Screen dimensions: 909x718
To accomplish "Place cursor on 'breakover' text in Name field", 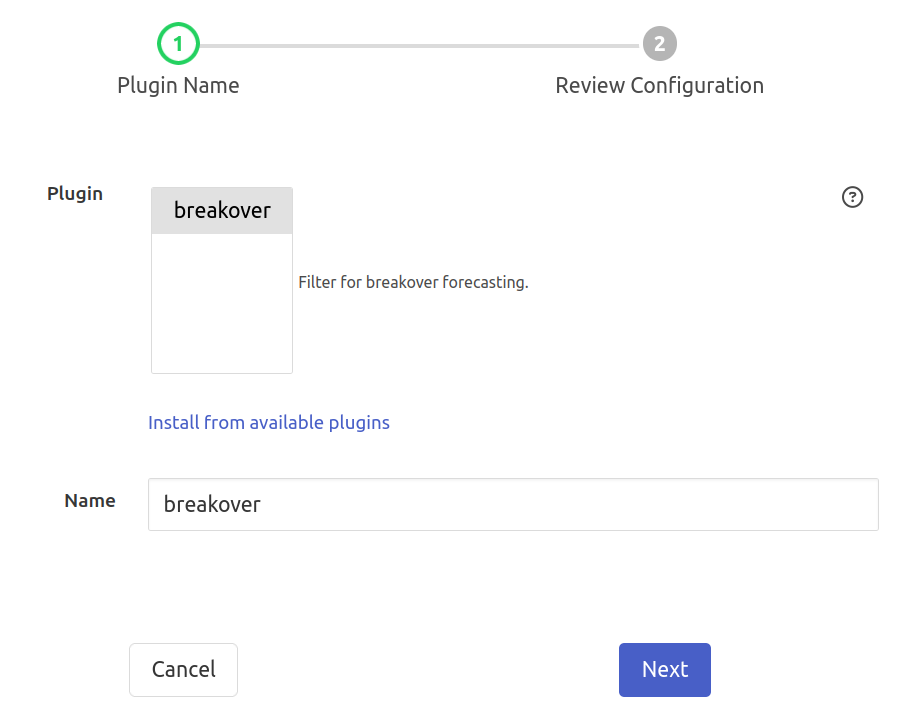I will coord(212,504).
